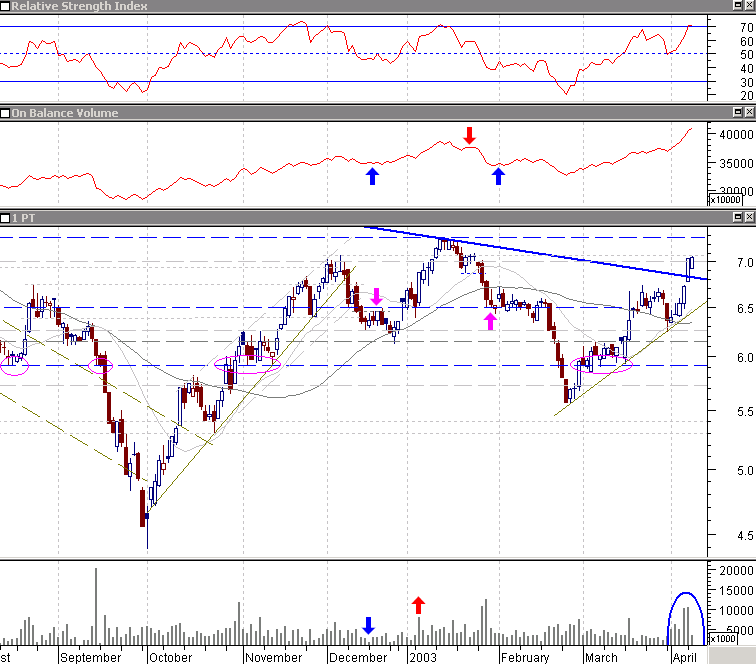Click the price axis value 7.0
This screenshot has height=664, width=756.
click(745, 263)
